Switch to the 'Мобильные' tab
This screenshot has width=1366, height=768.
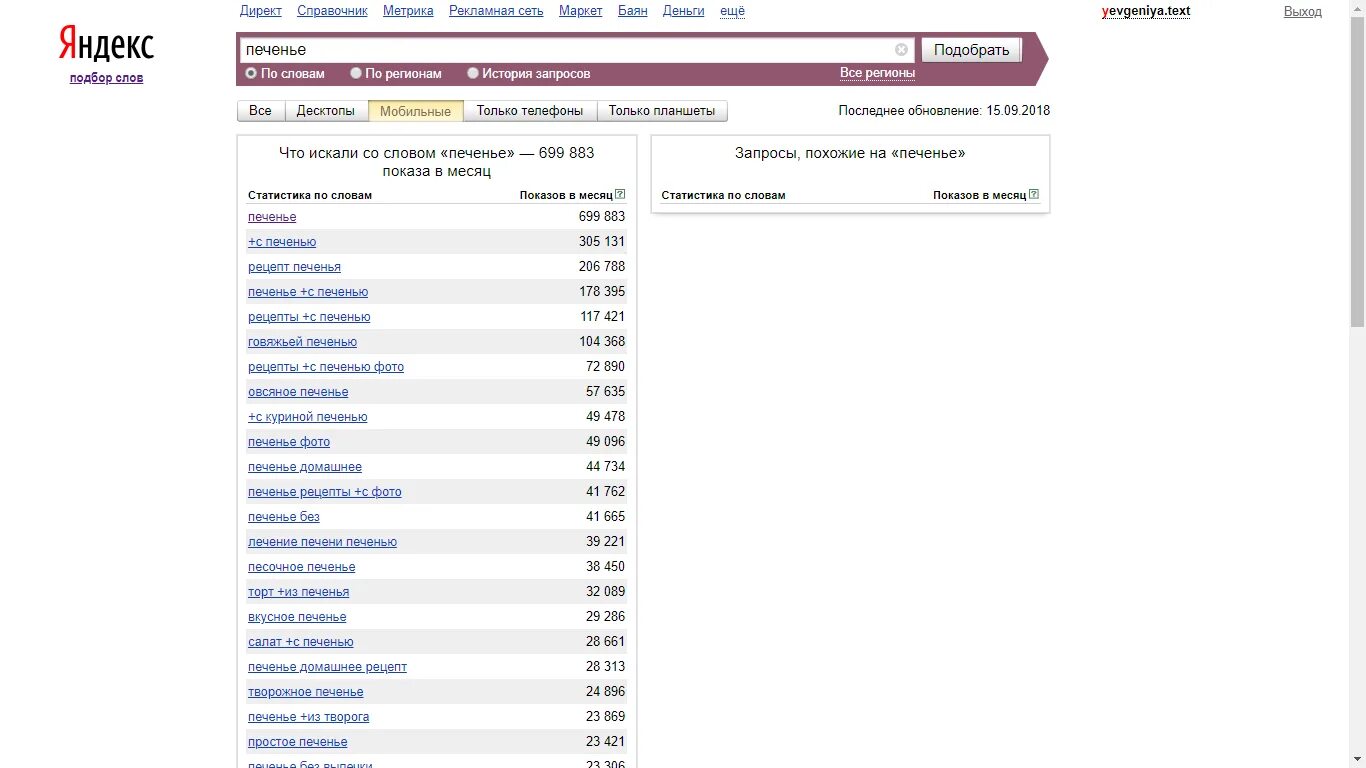click(x=416, y=111)
